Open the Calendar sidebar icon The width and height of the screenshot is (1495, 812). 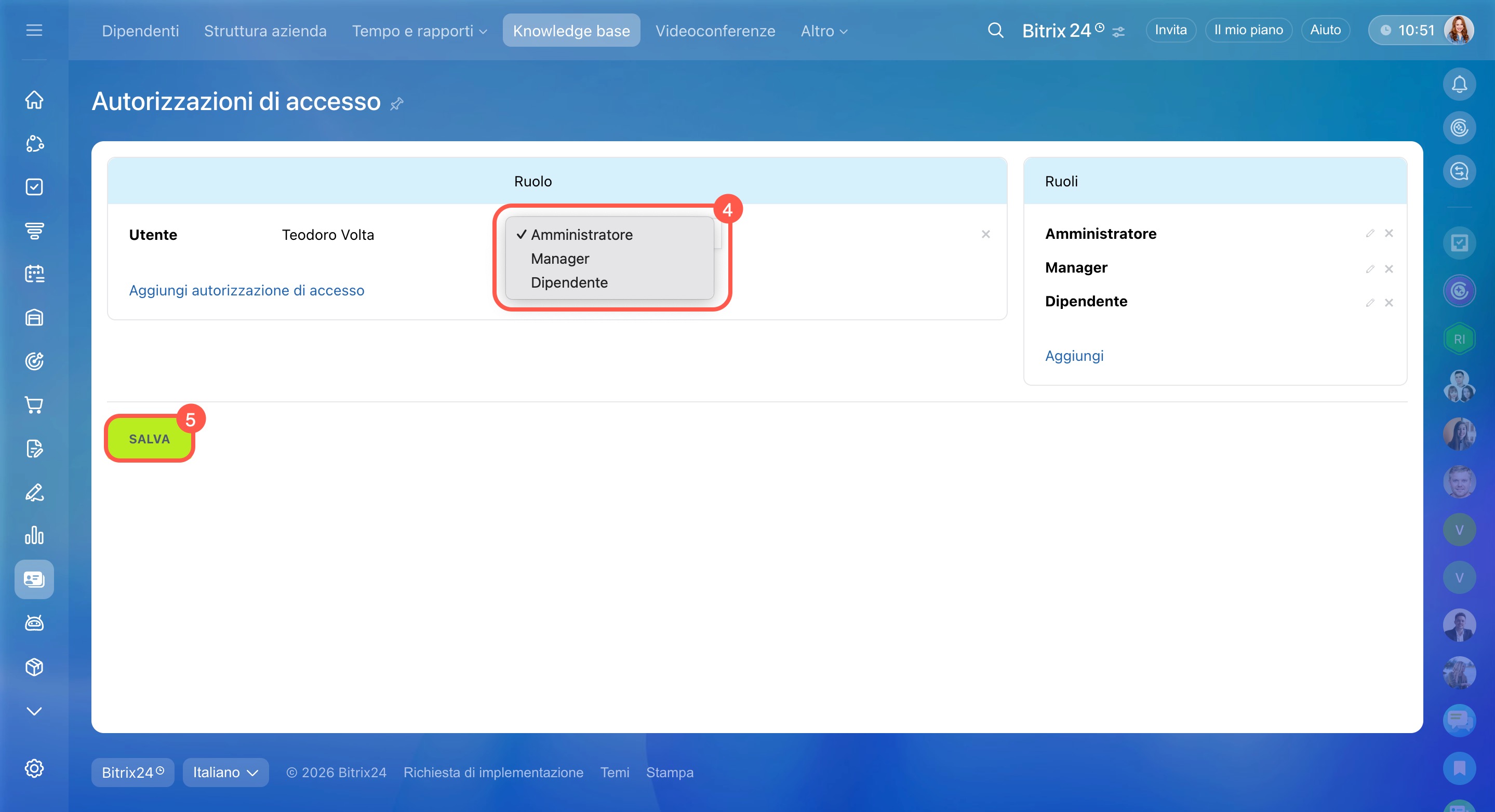[x=34, y=274]
